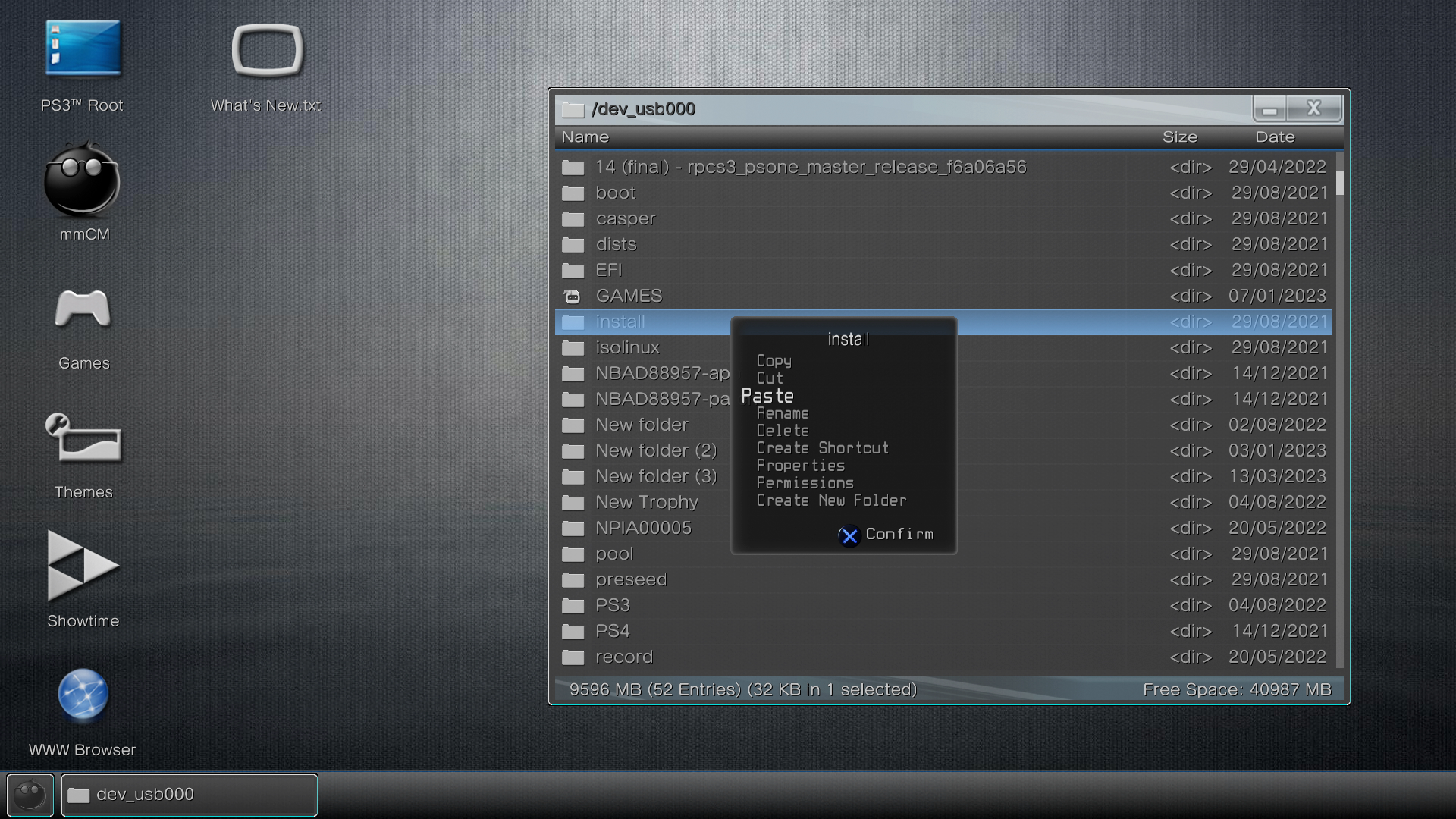The height and width of the screenshot is (819, 1456).
Task: Click the mmCM start button in taskbar
Action: click(30, 795)
